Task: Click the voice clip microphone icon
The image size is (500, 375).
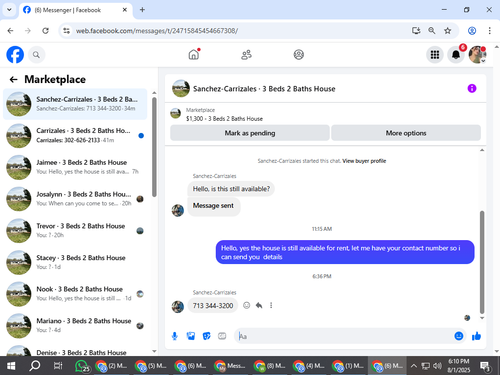Action: 175,336
